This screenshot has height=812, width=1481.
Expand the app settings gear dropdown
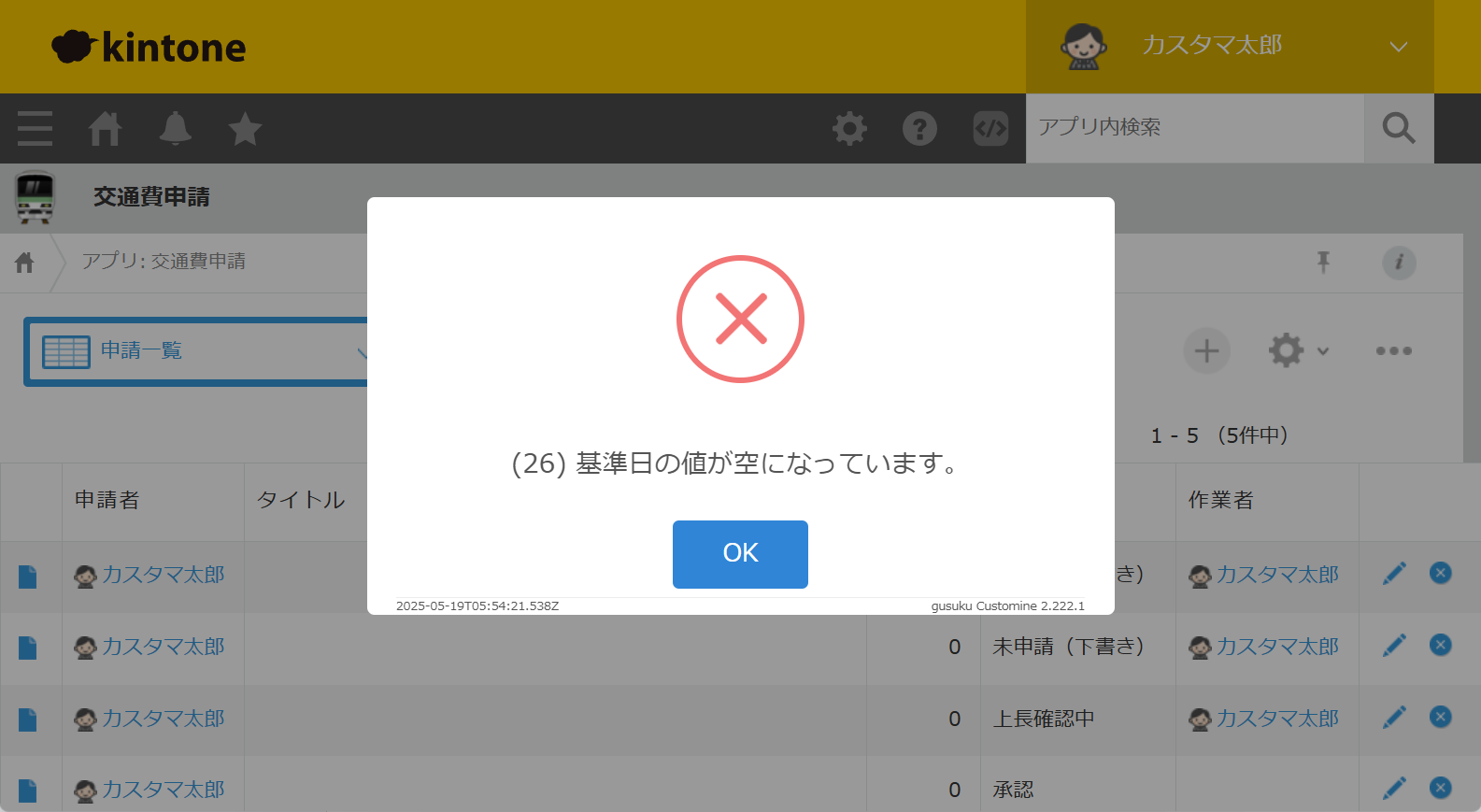[1298, 351]
